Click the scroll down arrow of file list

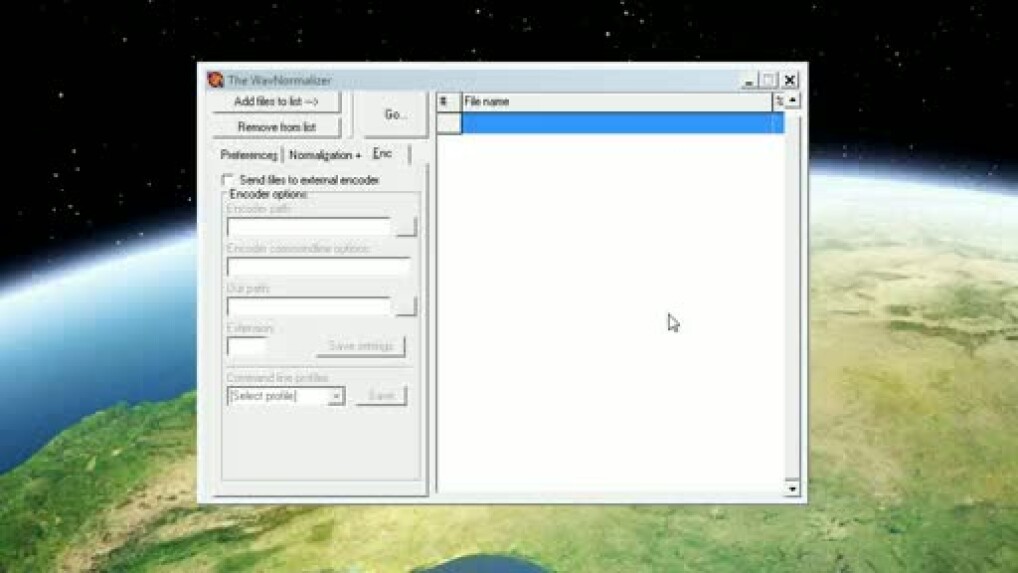793,488
